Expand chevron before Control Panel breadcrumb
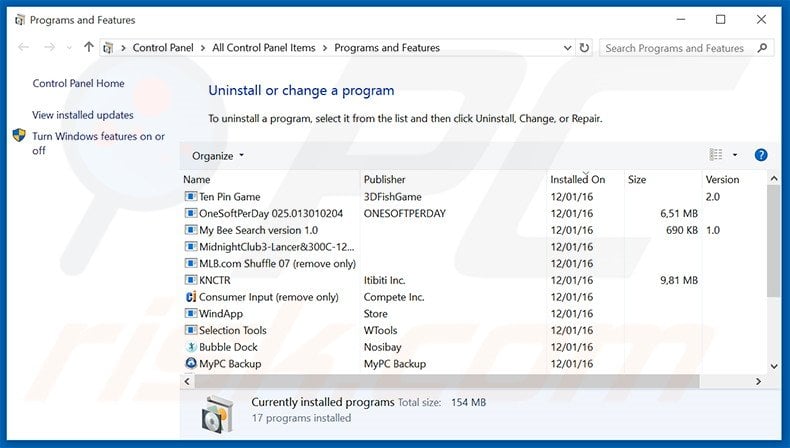 coord(123,48)
